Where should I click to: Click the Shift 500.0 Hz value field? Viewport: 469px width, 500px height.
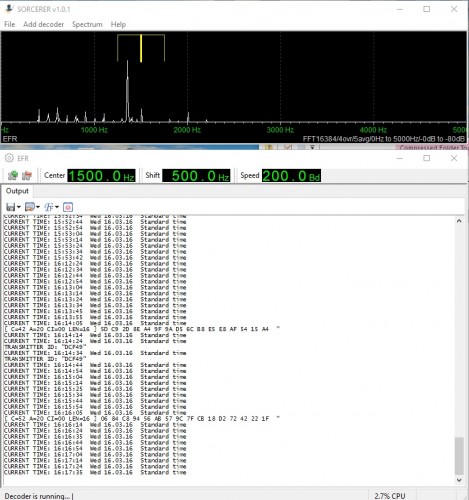click(196, 176)
